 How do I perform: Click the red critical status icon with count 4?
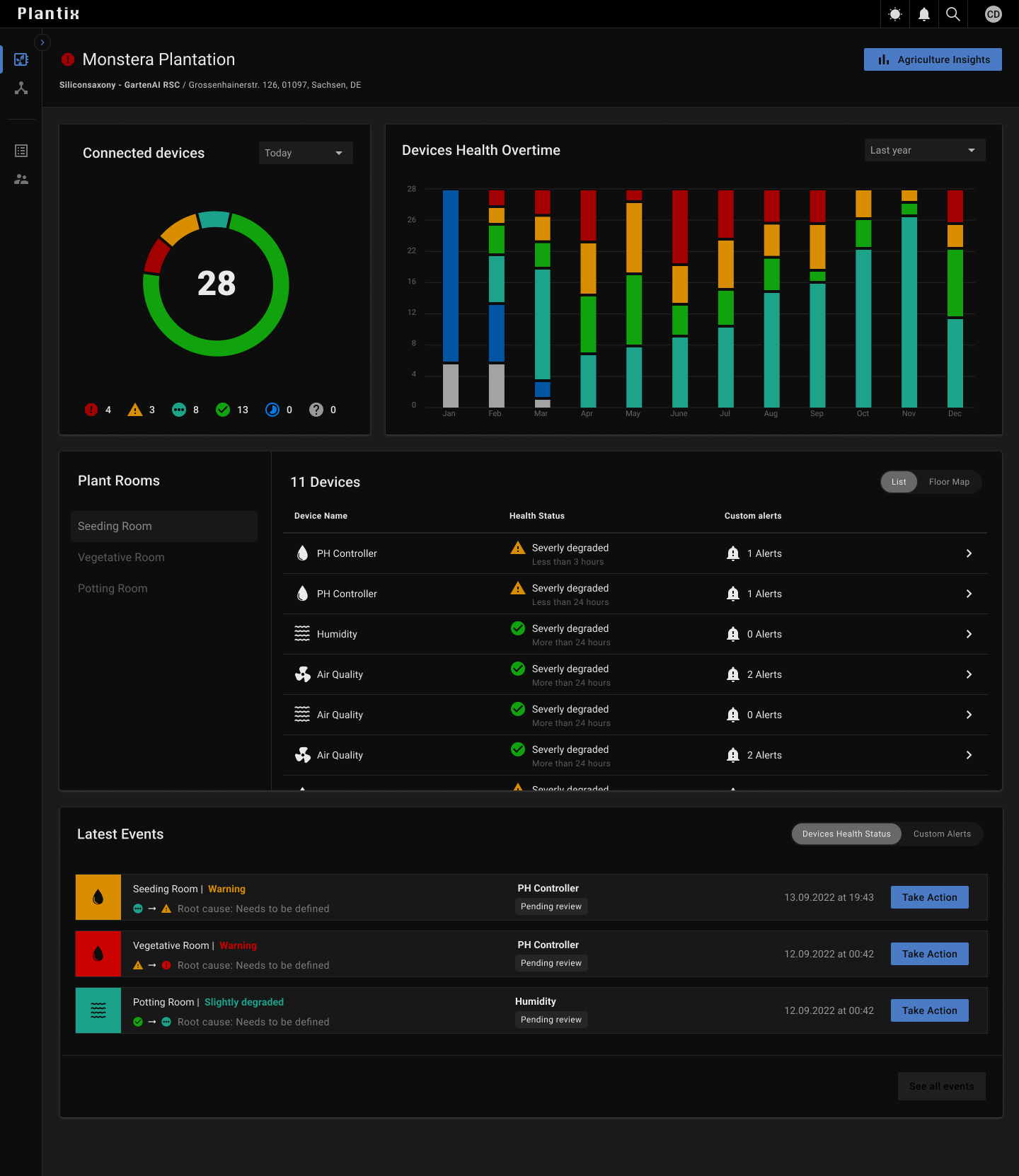pos(91,410)
